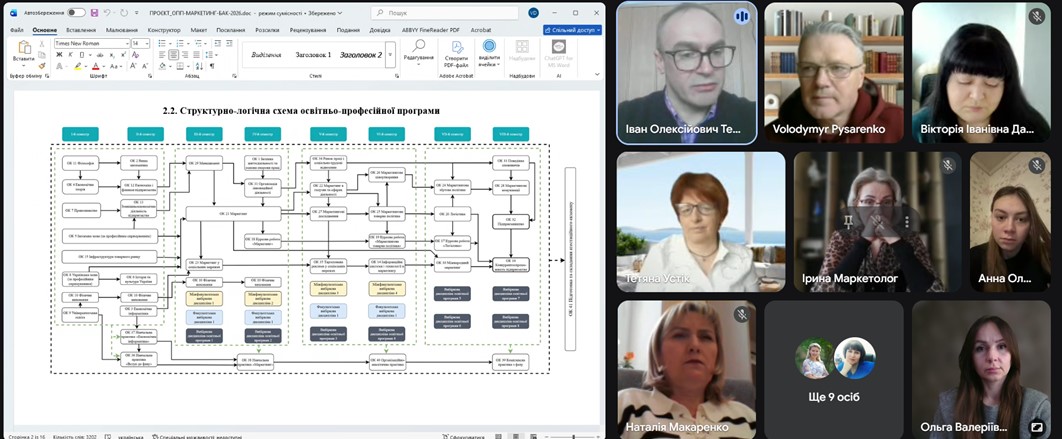Open Редагування search and editing tools
The width and height of the screenshot is (1062, 439).
pos(418,53)
